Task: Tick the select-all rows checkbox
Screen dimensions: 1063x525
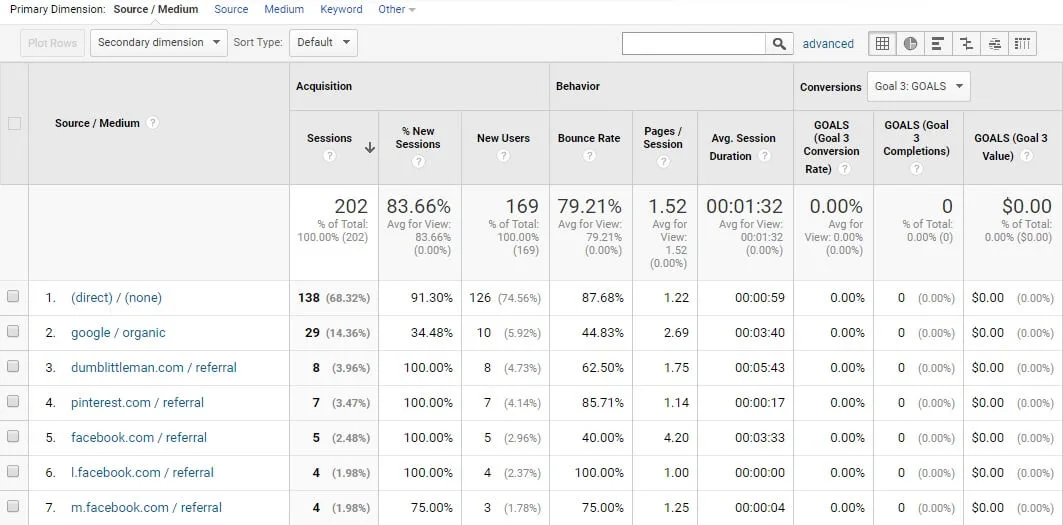Action: (x=14, y=123)
